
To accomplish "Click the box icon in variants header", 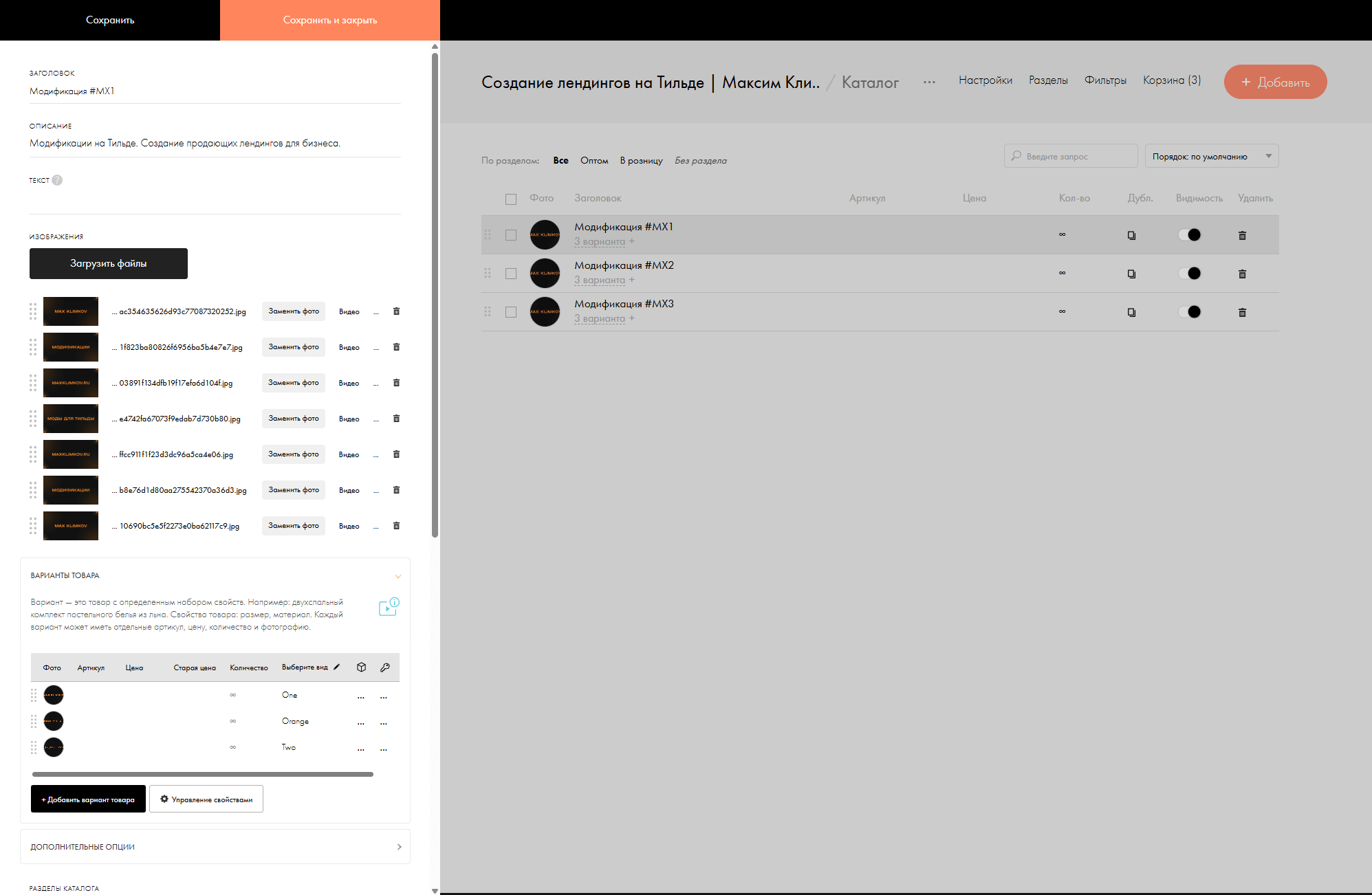I will (x=362, y=667).
